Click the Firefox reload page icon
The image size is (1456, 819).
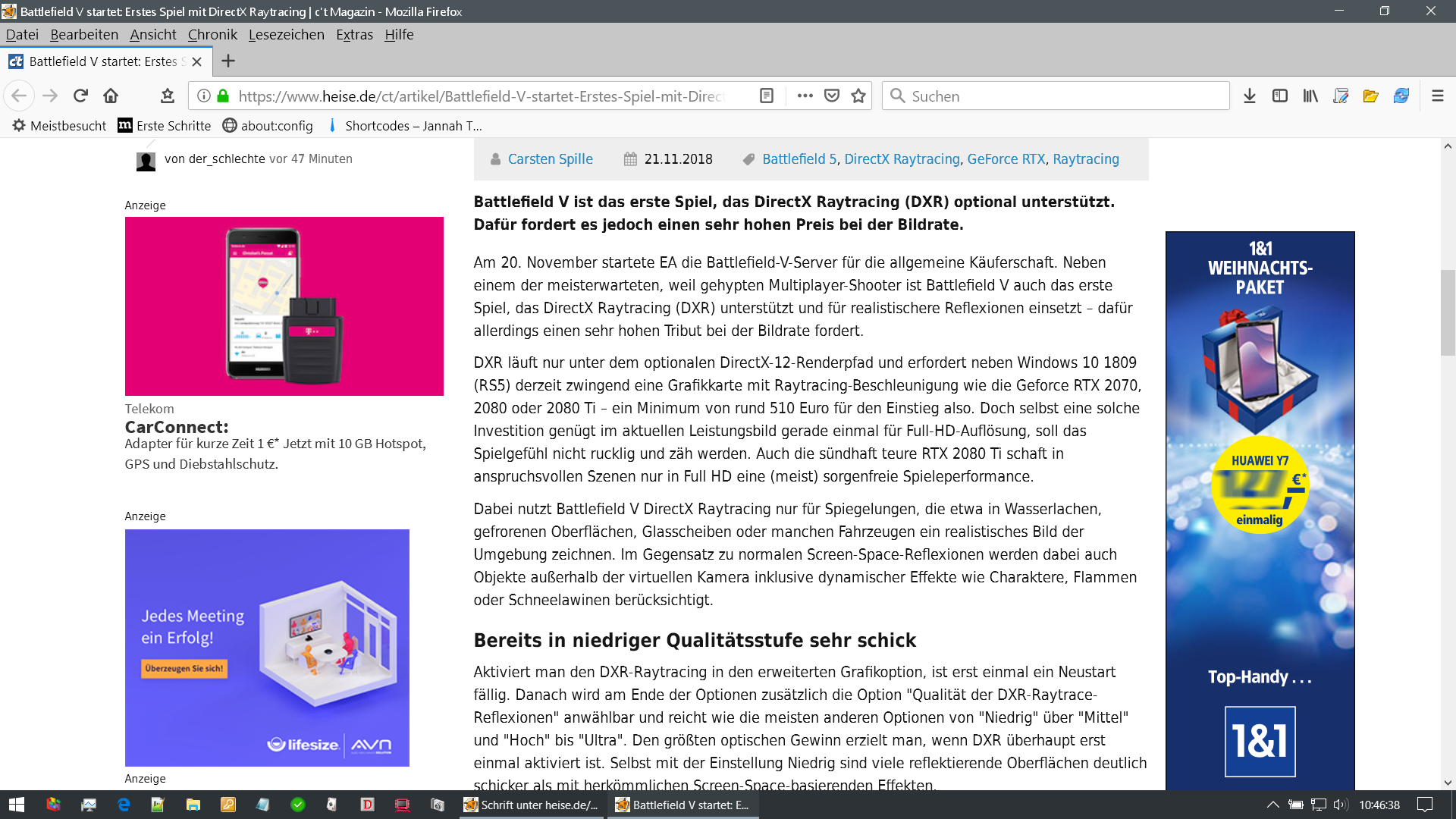click(80, 96)
